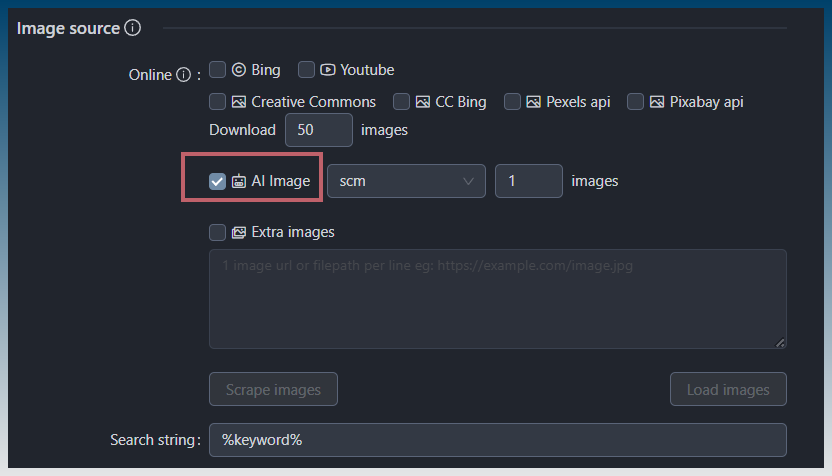The image size is (832, 476).
Task: Click the Pexels api picture icon
Action: [533, 102]
